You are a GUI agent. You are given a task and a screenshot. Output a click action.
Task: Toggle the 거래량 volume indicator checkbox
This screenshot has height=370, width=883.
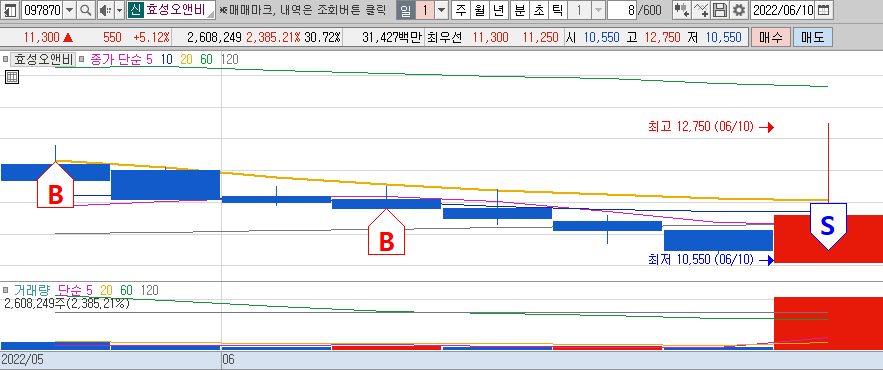[6, 291]
